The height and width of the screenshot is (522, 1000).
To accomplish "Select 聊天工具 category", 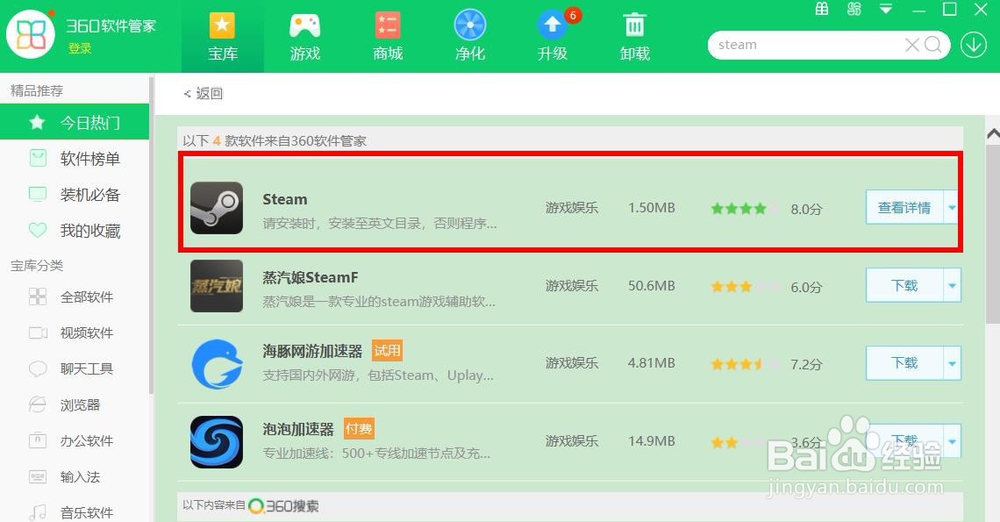I will click(x=75, y=368).
